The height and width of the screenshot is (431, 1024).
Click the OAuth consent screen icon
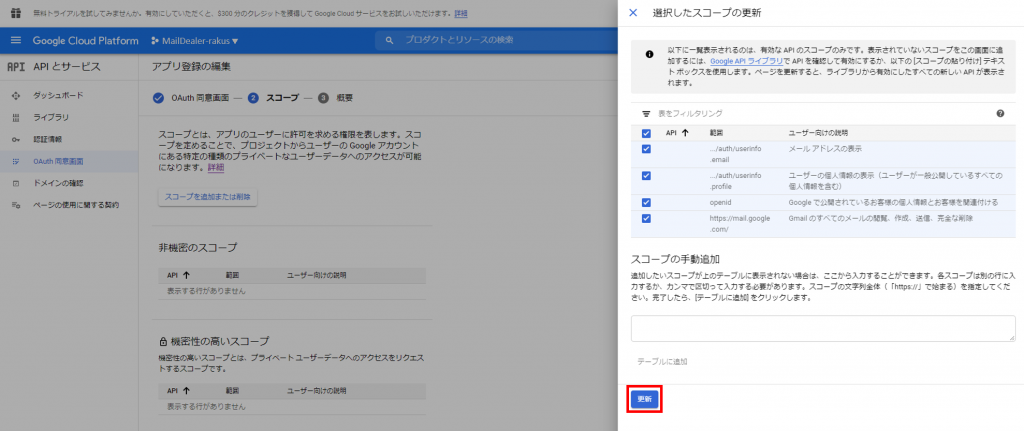point(16,161)
